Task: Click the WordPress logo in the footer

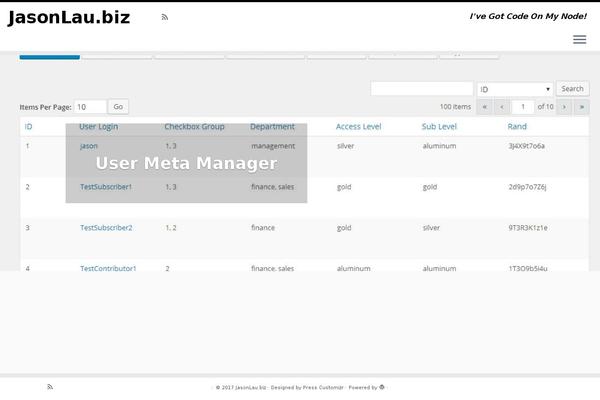Action: pyautogui.click(x=382, y=387)
